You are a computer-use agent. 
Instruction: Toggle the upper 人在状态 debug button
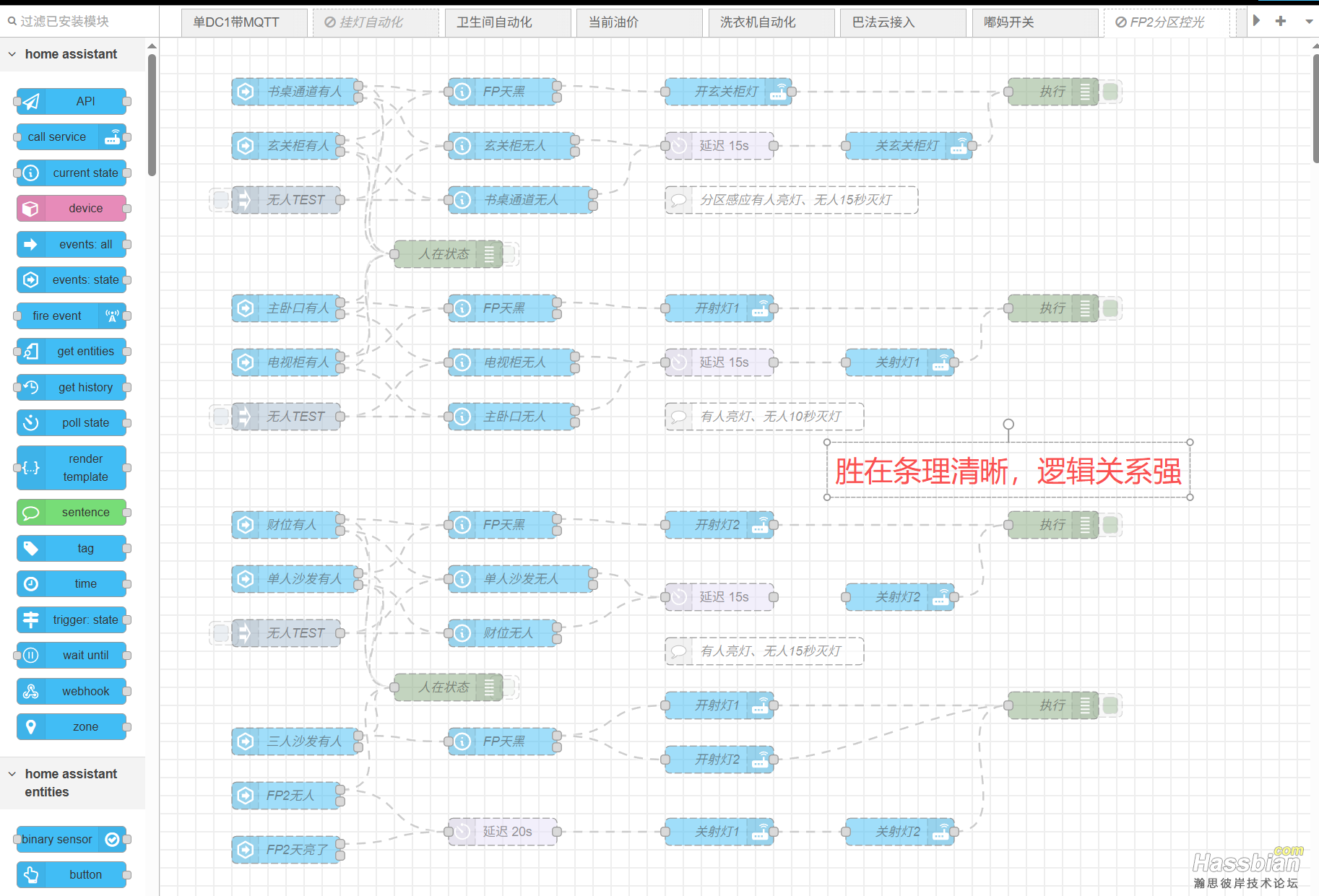[x=510, y=254]
